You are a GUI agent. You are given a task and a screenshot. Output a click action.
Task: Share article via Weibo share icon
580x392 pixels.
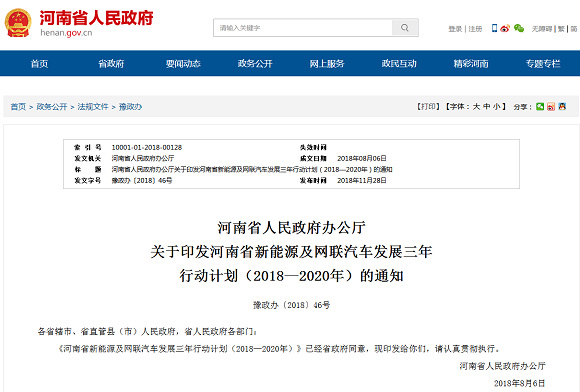point(551,107)
